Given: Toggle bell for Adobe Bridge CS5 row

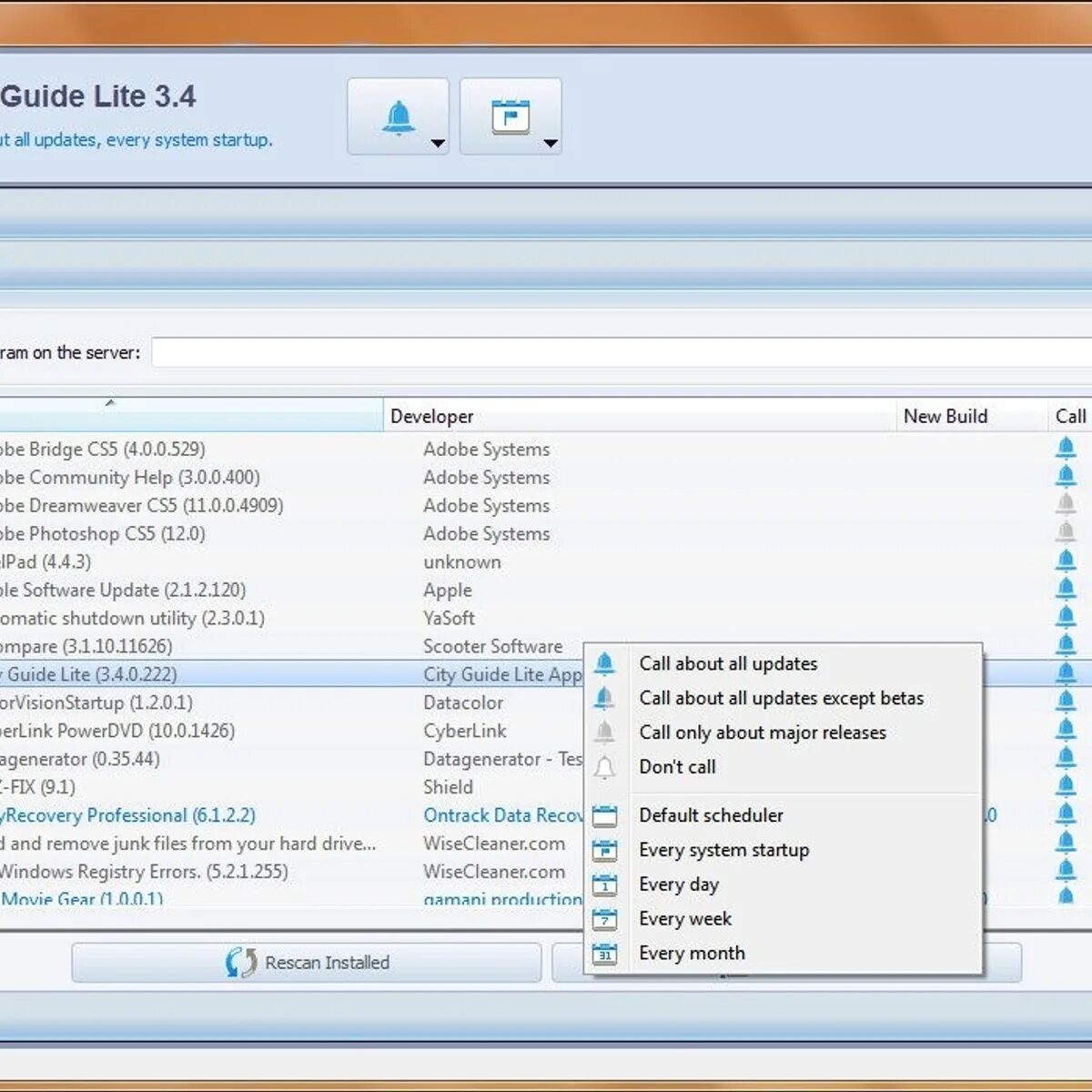Looking at the screenshot, I should click(x=1066, y=448).
